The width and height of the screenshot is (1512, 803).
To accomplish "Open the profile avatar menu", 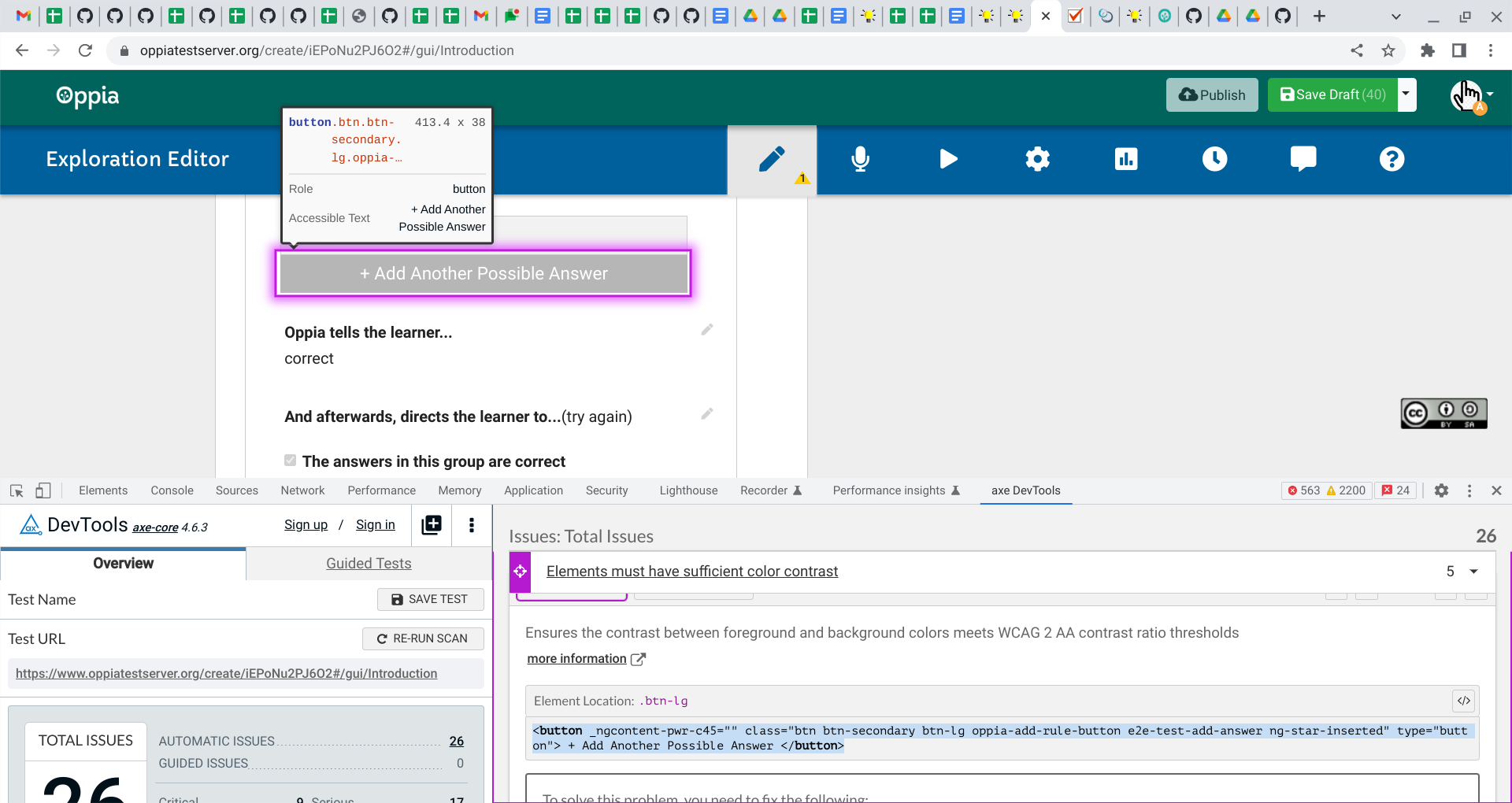I will (1468, 95).
